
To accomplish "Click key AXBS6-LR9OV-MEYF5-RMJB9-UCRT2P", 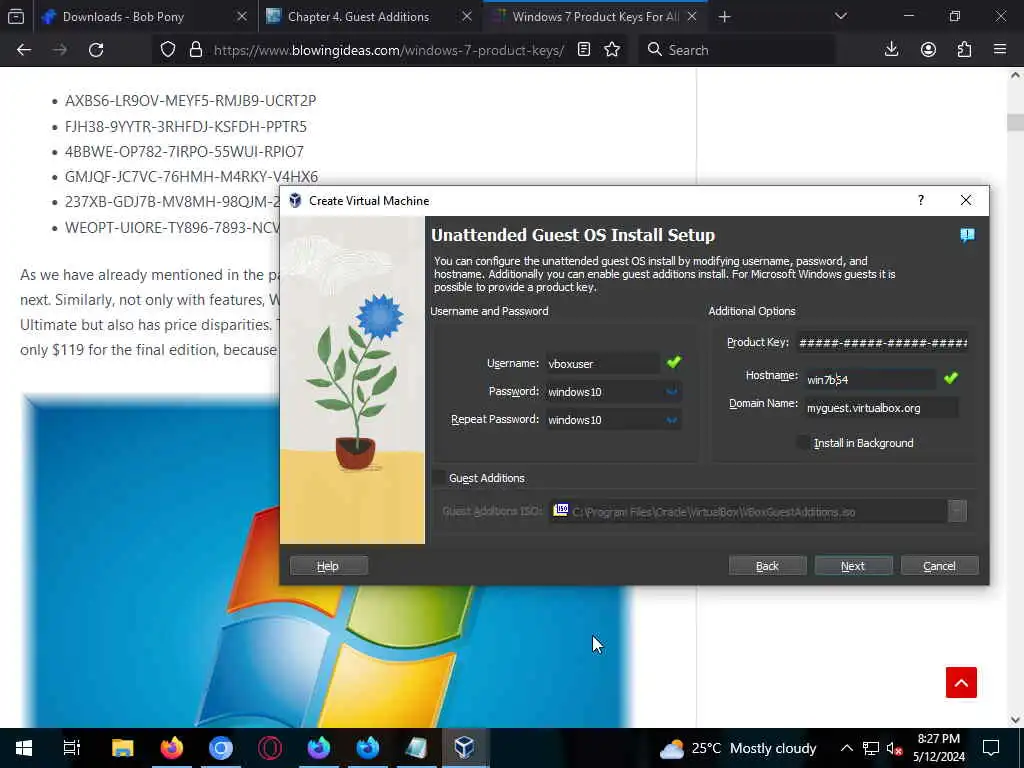I will pos(190,101).
